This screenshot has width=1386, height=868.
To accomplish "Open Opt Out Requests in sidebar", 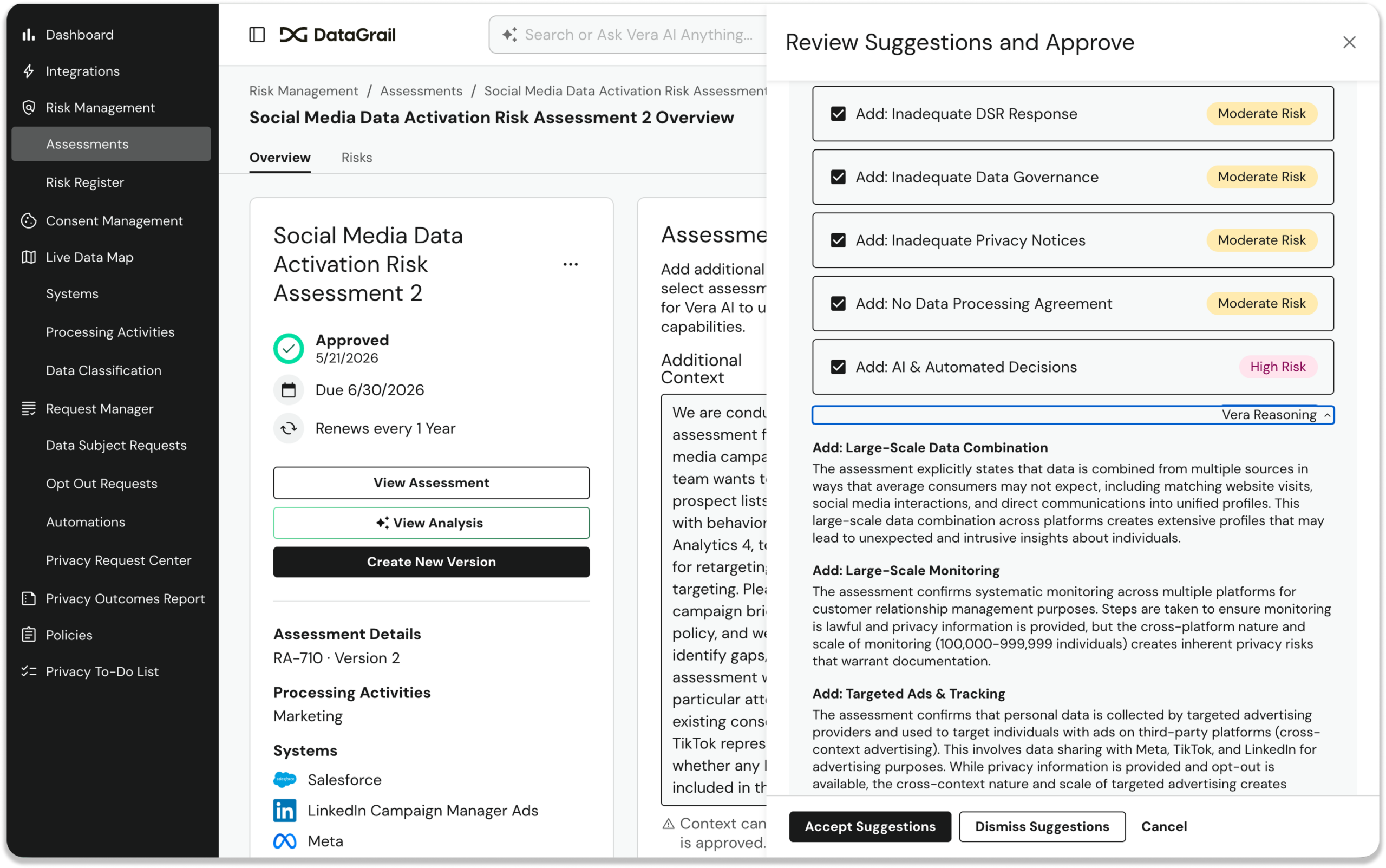I will click(102, 484).
